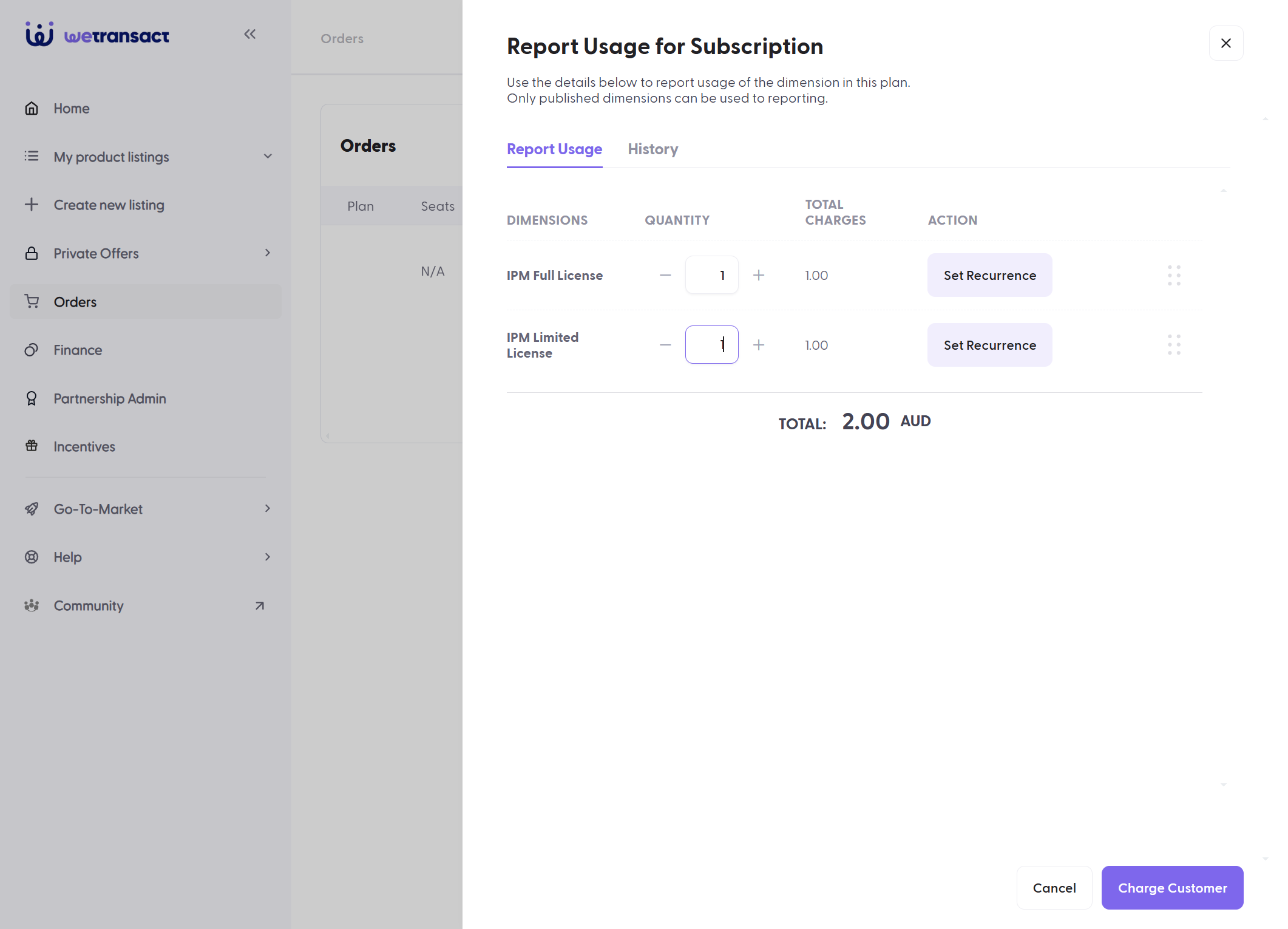Open Incentives in sidebar
Image resolution: width=1288 pixels, height=929 pixels.
click(x=146, y=446)
